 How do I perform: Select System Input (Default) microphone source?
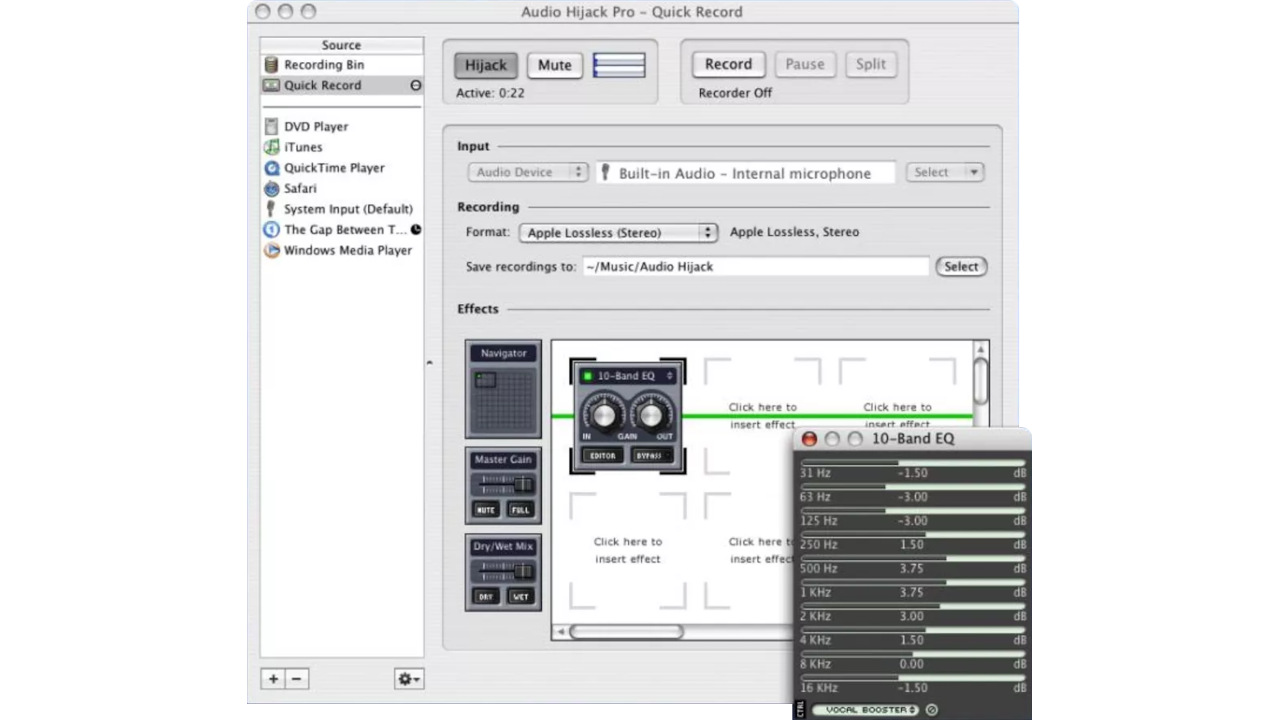click(341, 209)
